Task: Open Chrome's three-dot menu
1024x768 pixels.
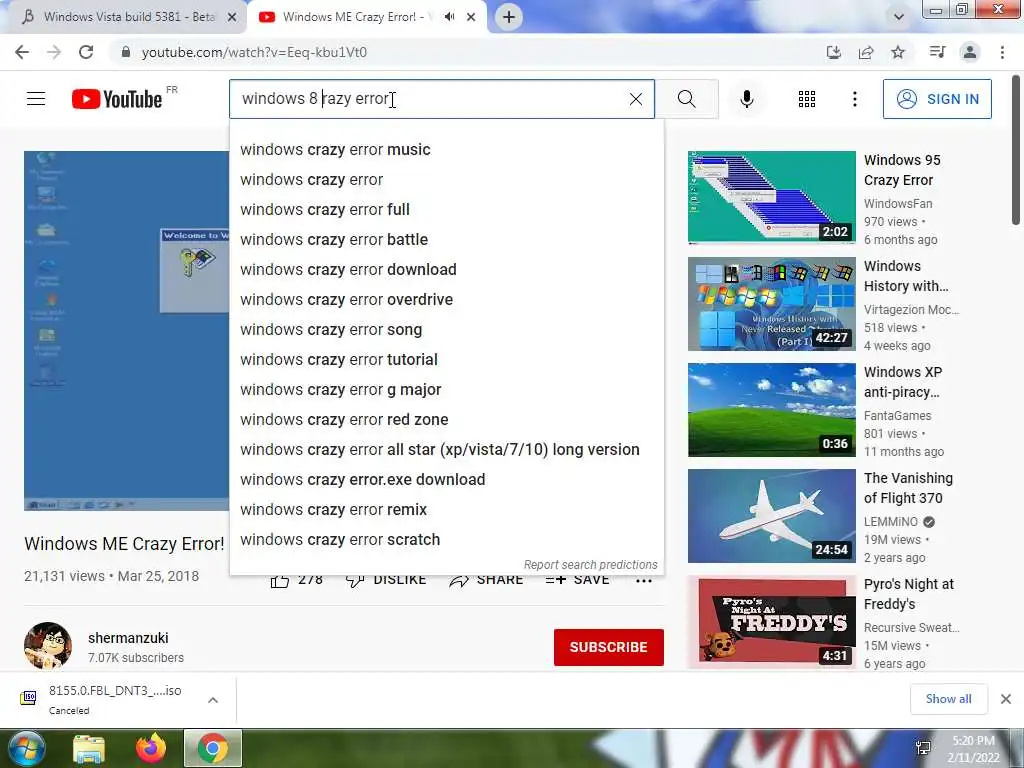Action: click(1002, 52)
